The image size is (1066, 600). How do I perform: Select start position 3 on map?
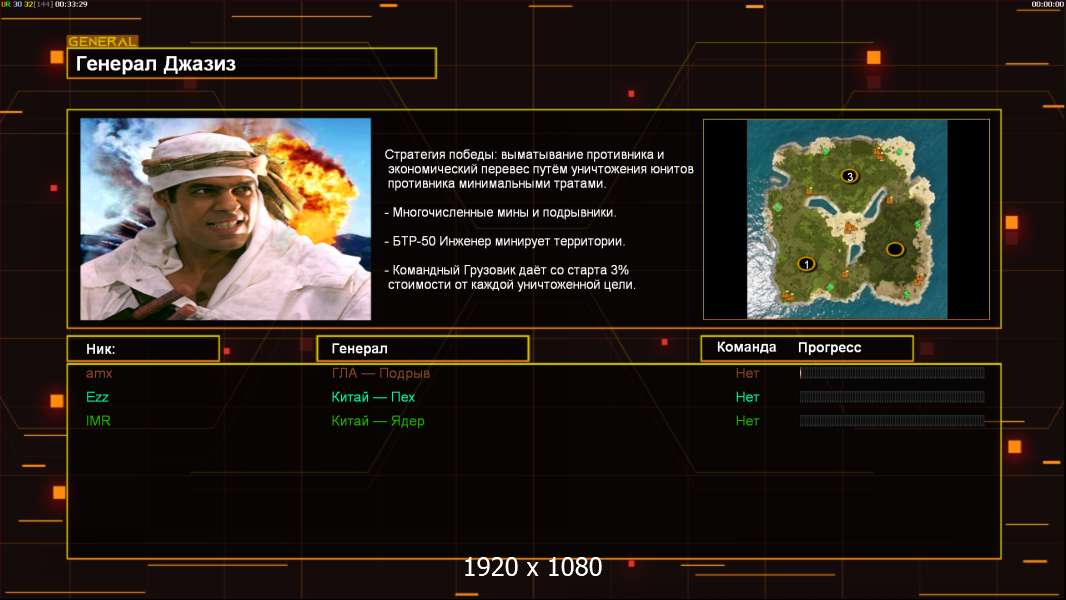pos(849,176)
